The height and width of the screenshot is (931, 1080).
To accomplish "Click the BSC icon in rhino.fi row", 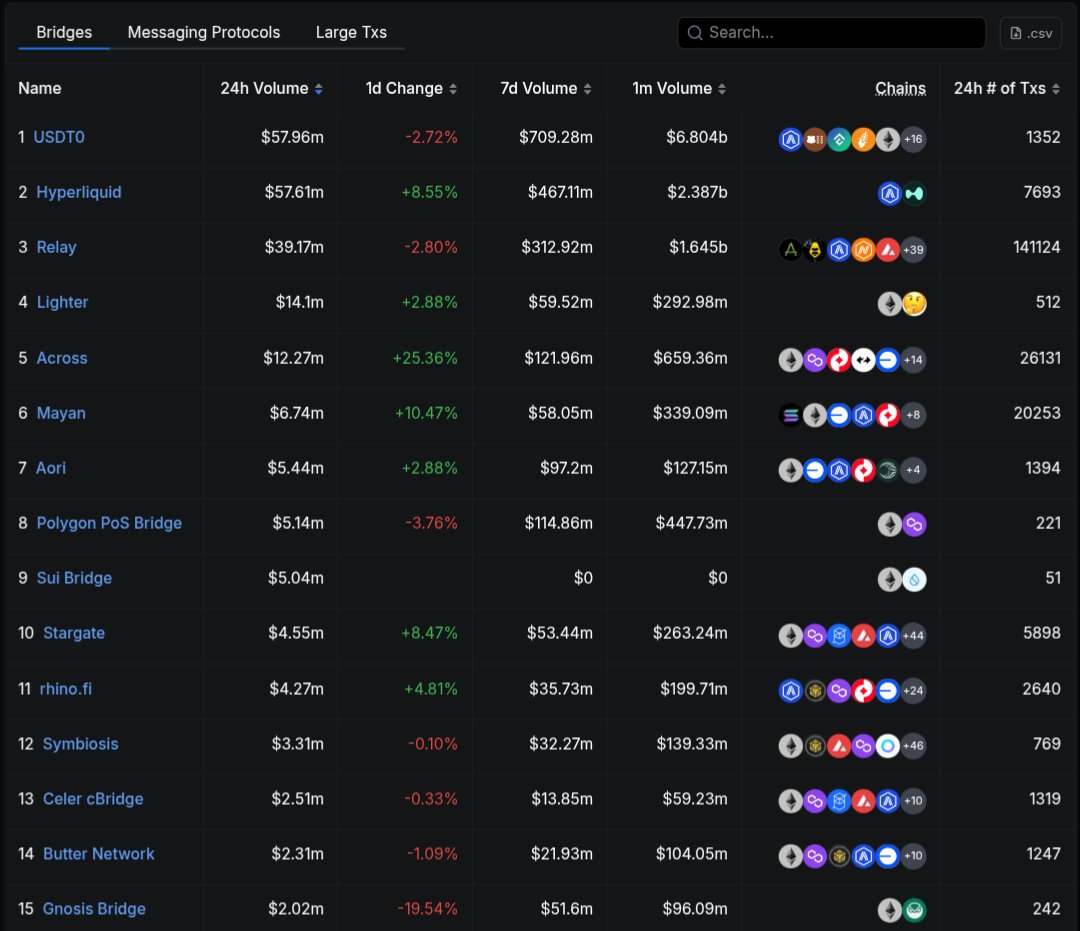I will [815, 691].
